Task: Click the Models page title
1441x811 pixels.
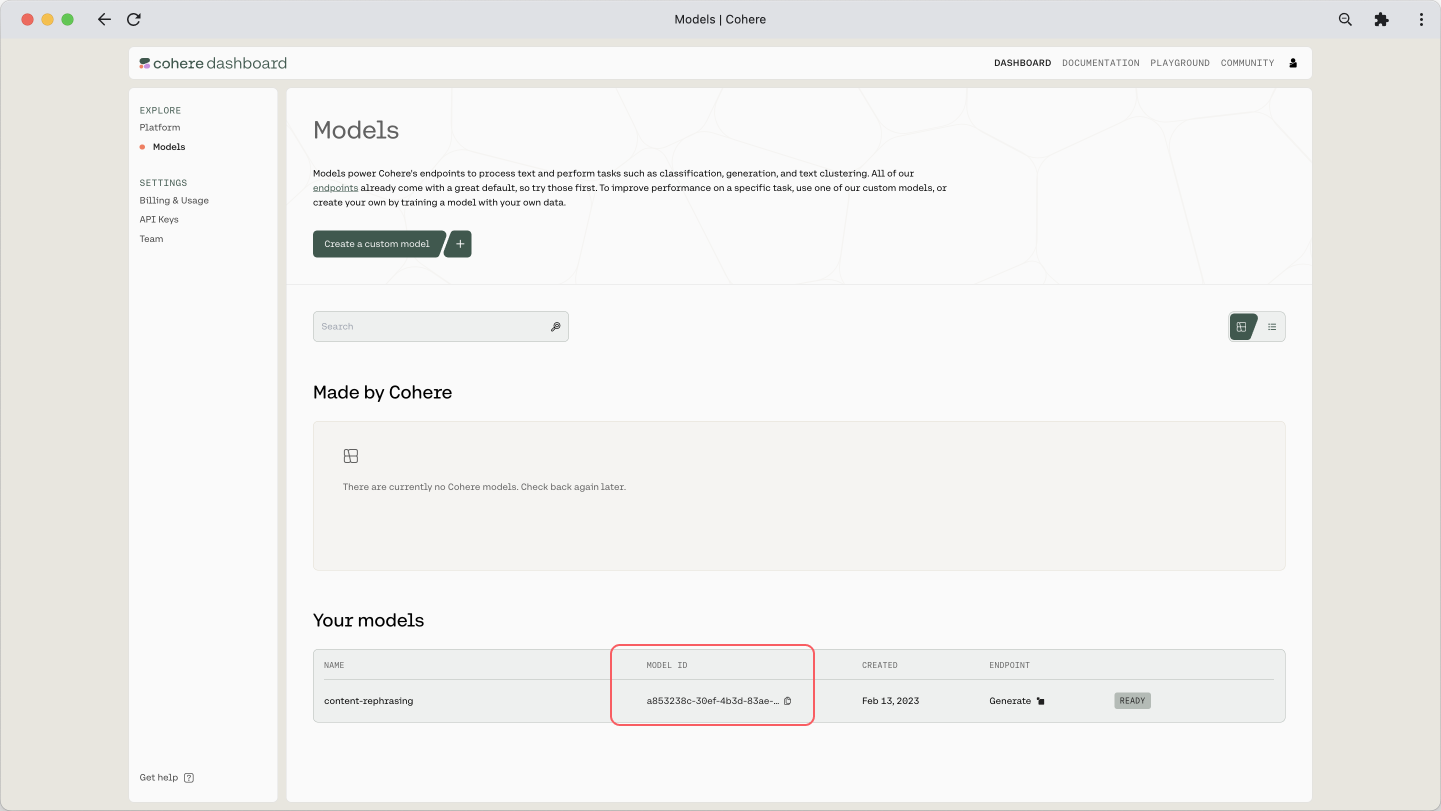Action: (356, 131)
